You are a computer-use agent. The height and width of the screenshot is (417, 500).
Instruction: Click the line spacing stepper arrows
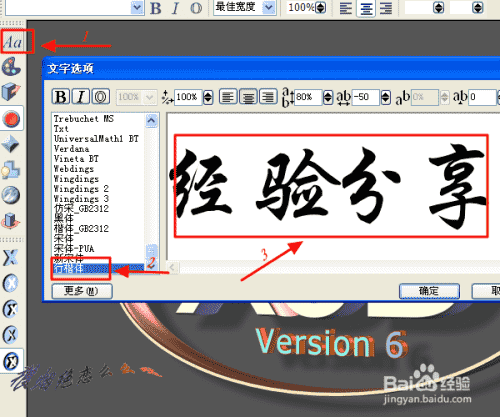coord(328,97)
